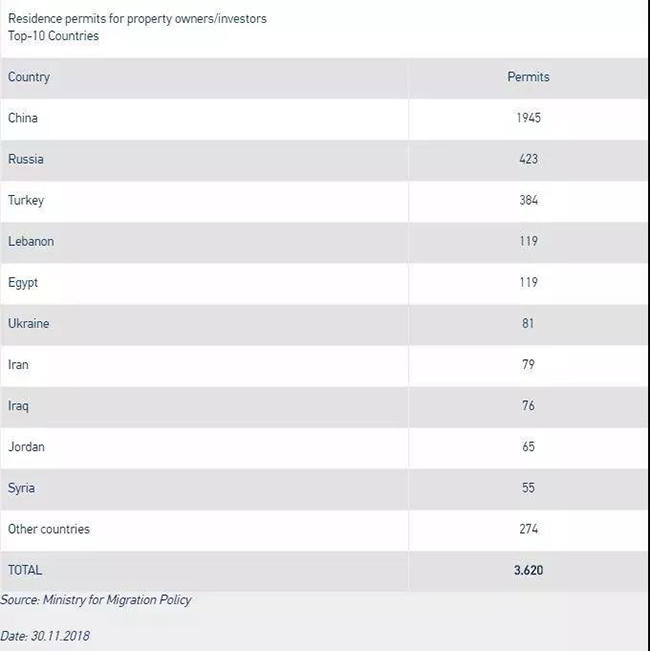650x651 pixels.
Task: Select the Jordan row label
Action: point(26,446)
